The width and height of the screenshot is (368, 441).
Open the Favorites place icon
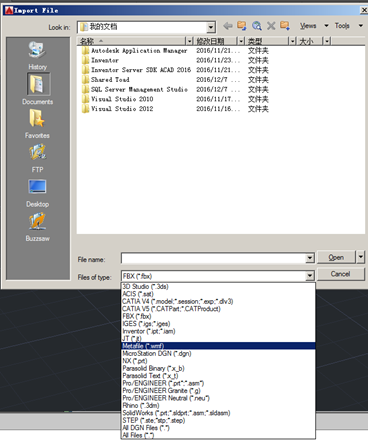click(x=37, y=118)
